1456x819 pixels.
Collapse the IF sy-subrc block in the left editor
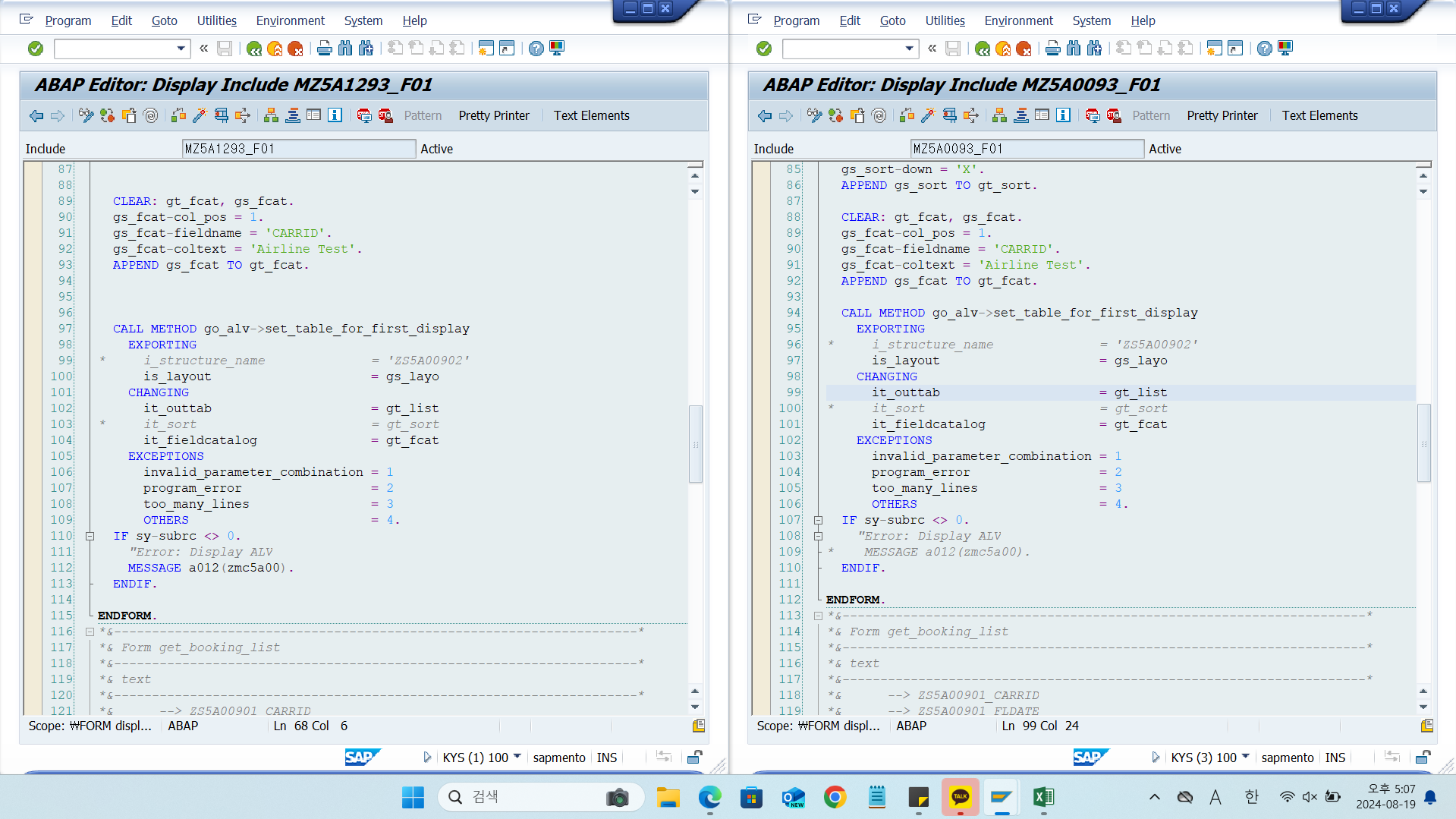point(90,536)
